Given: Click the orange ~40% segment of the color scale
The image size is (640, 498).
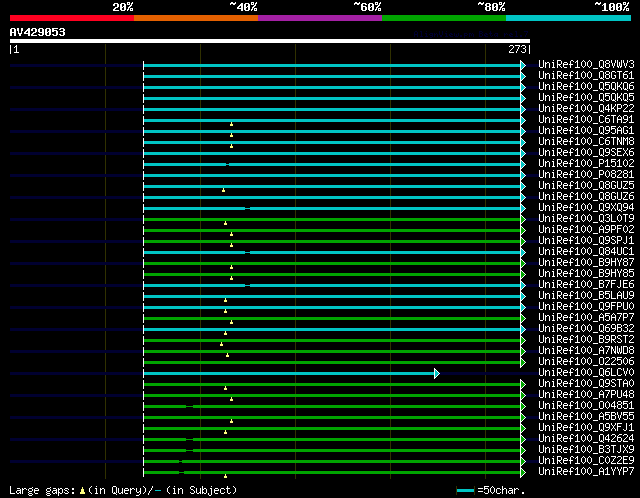Looking at the screenshot, I should tap(196, 18).
